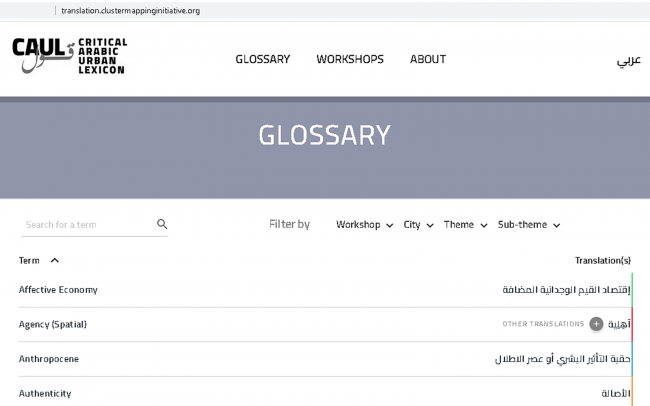Image resolution: width=650 pixels, height=406 pixels.
Task: Select the Anthropocene term entry
Action: [x=49, y=359]
